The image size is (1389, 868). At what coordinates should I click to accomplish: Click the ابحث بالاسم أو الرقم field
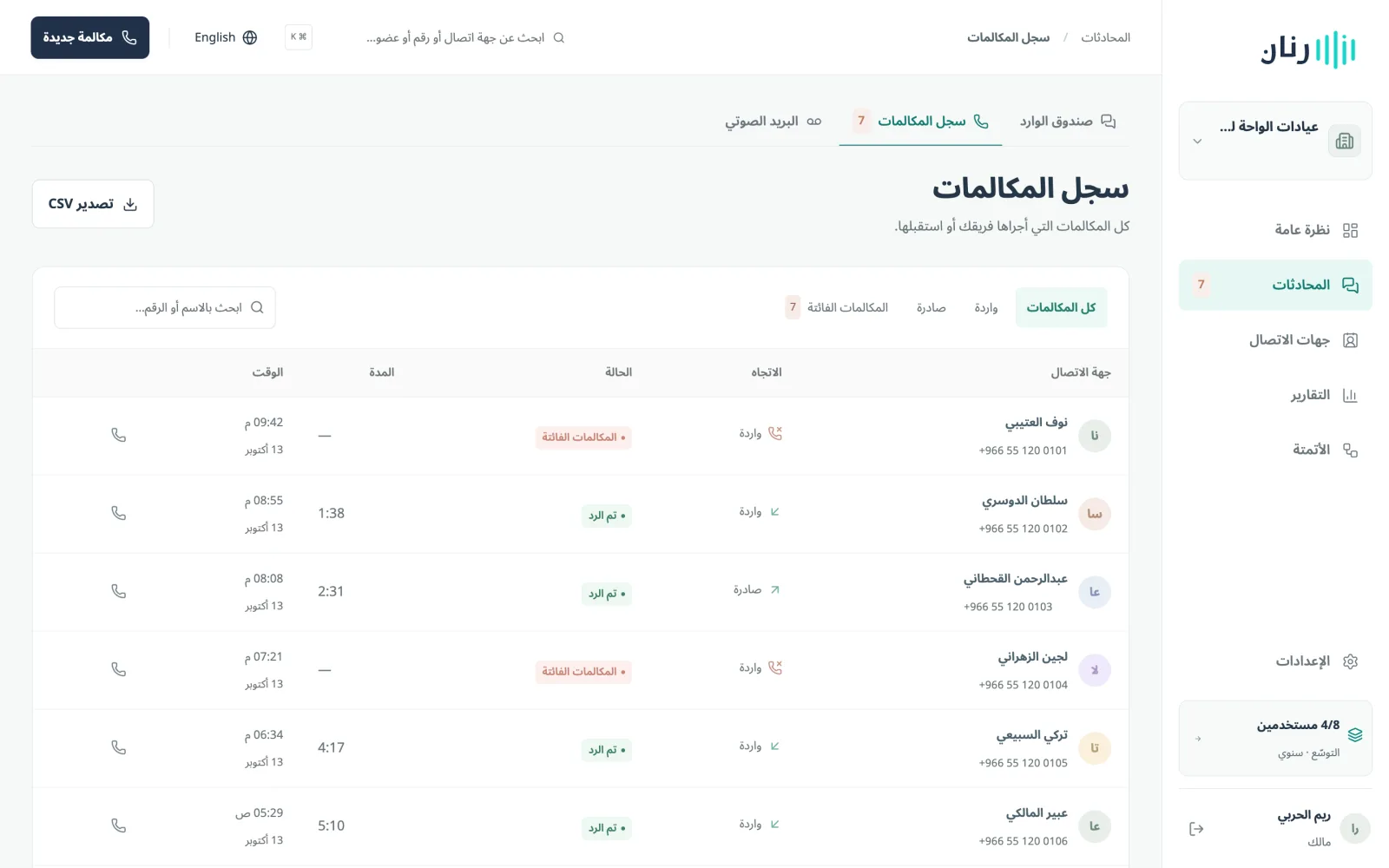point(165,308)
